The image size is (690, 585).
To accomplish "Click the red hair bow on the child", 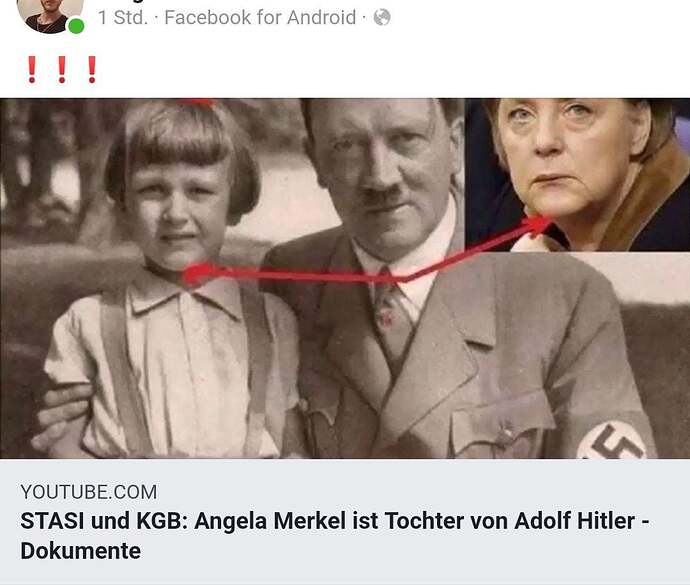I will [x=197, y=103].
